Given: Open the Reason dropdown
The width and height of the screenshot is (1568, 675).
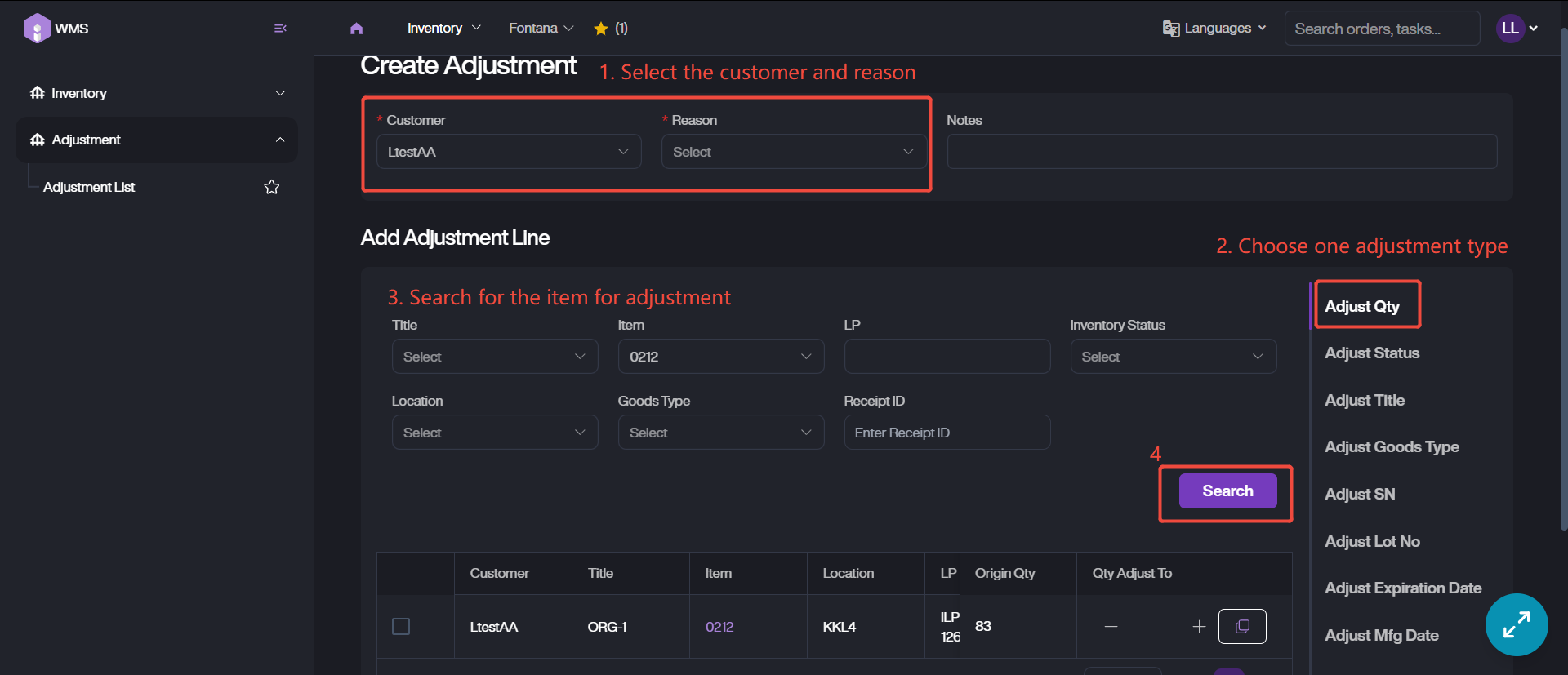Looking at the screenshot, I should click(793, 152).
